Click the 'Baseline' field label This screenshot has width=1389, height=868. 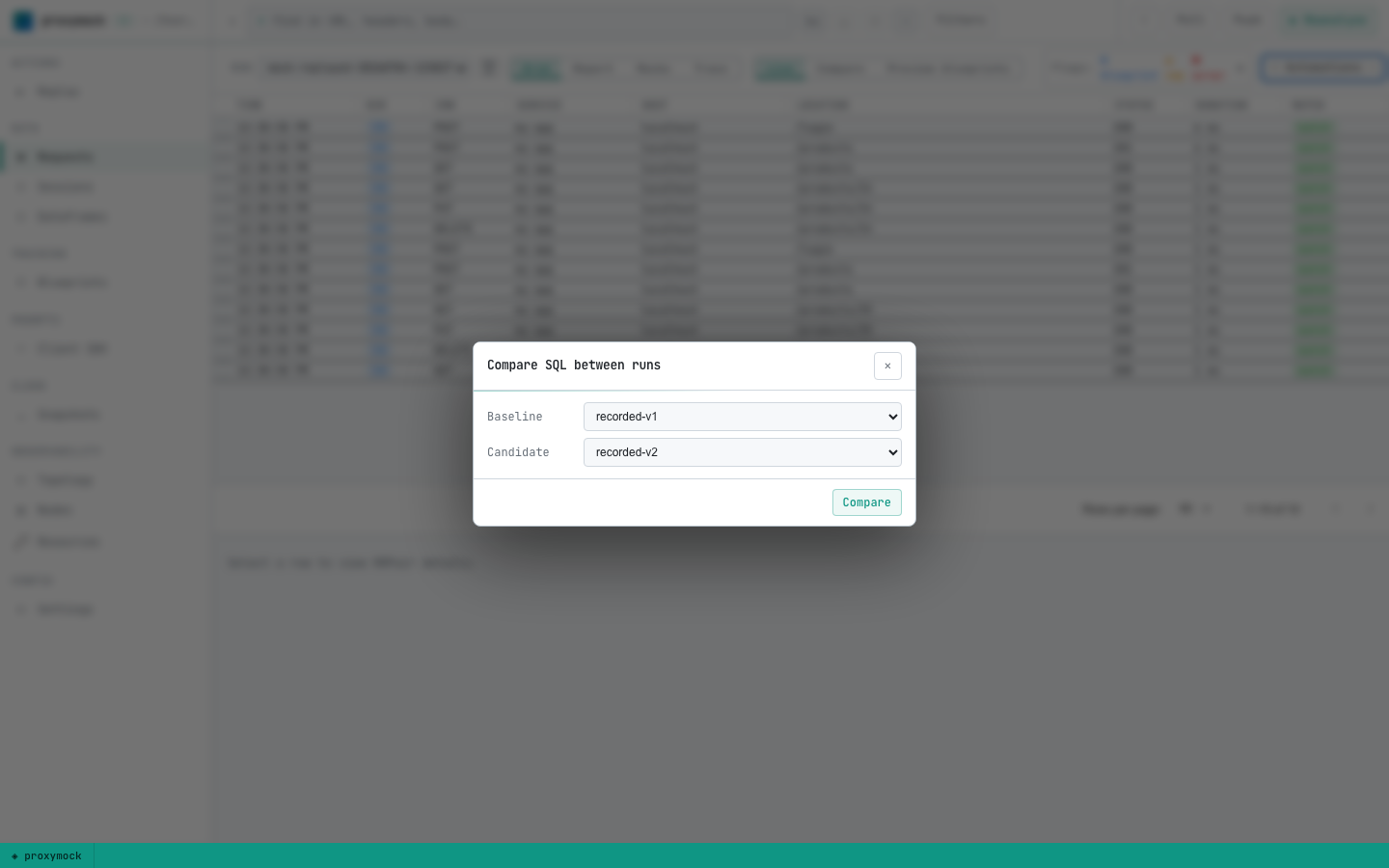click(515, 417)
